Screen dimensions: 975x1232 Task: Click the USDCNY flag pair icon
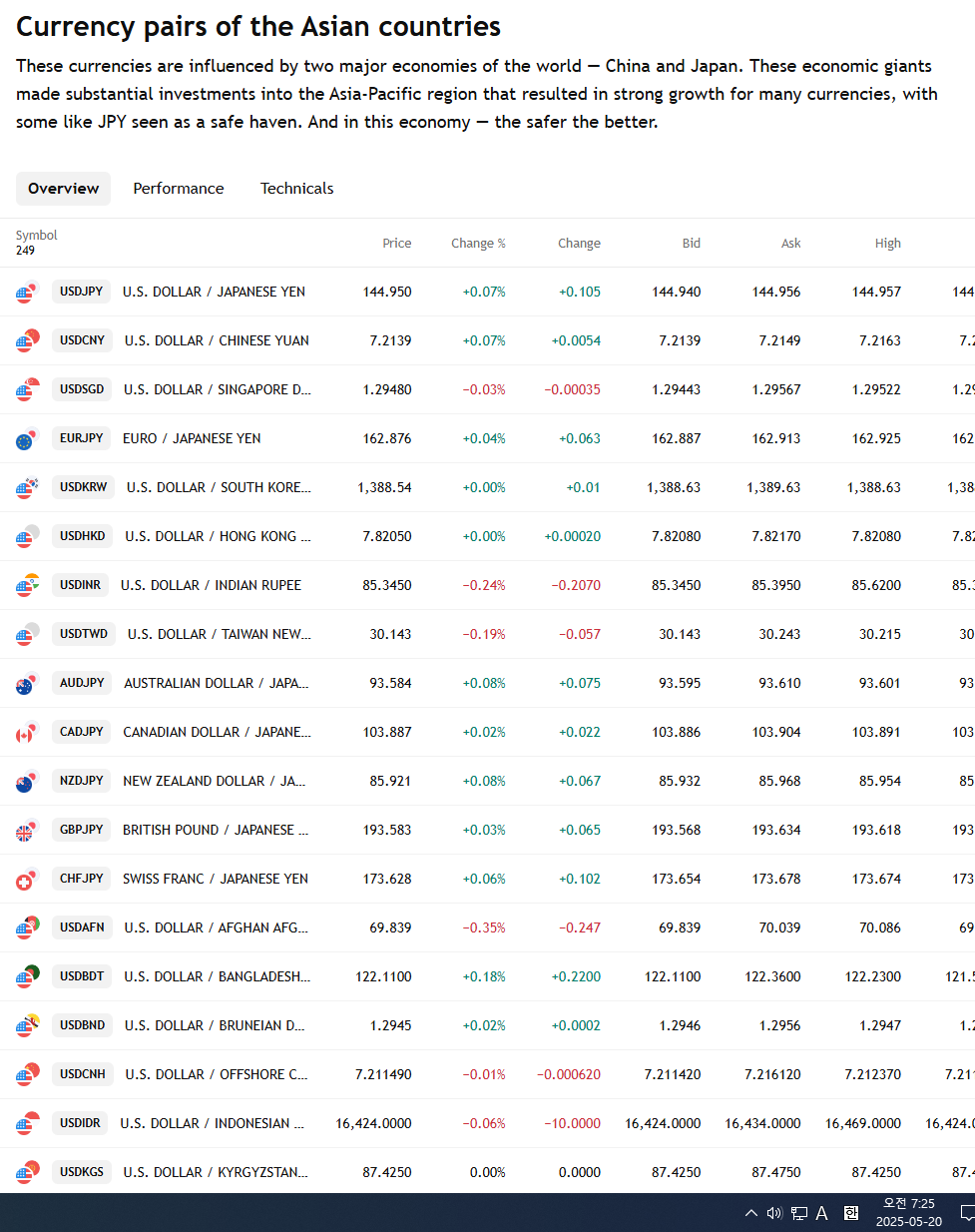pyautogui.click(x=27, y=341)
